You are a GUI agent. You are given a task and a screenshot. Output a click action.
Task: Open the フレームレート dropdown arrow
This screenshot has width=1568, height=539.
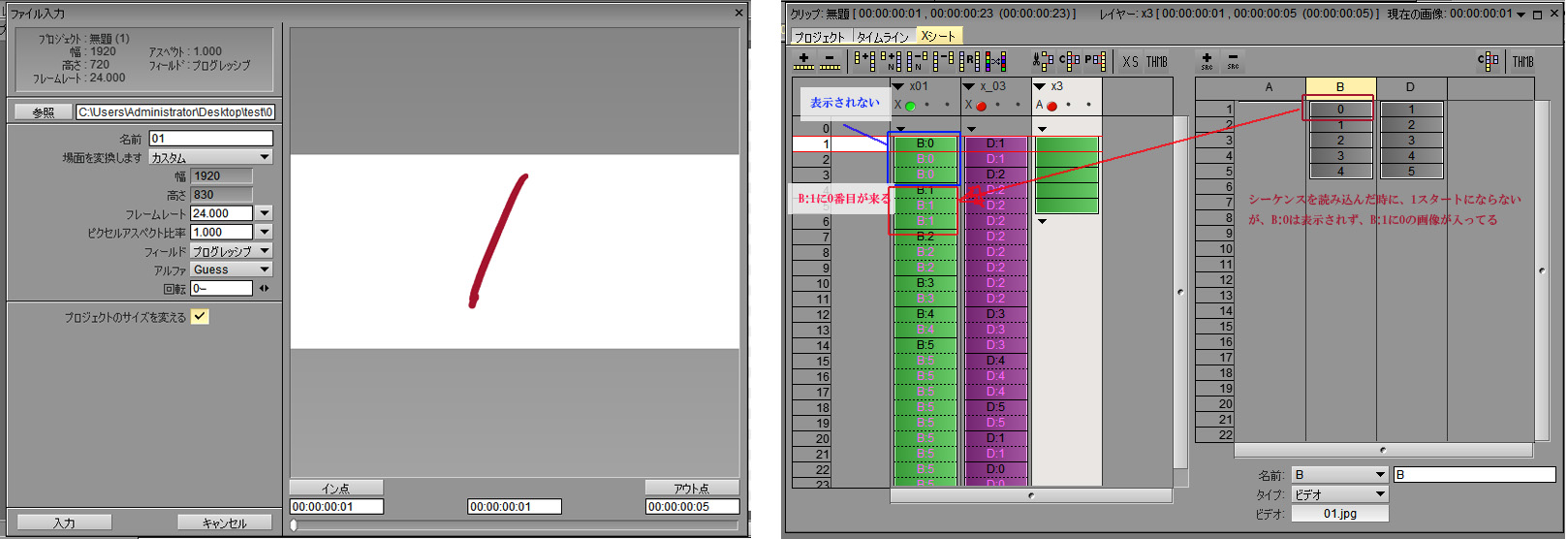[x=265, y=213]
